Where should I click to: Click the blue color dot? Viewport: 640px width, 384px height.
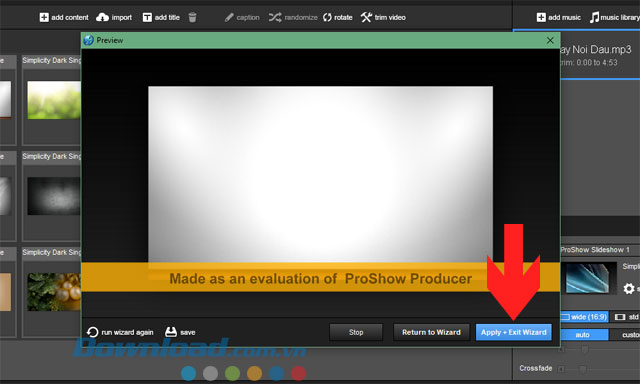click(189, 373)
